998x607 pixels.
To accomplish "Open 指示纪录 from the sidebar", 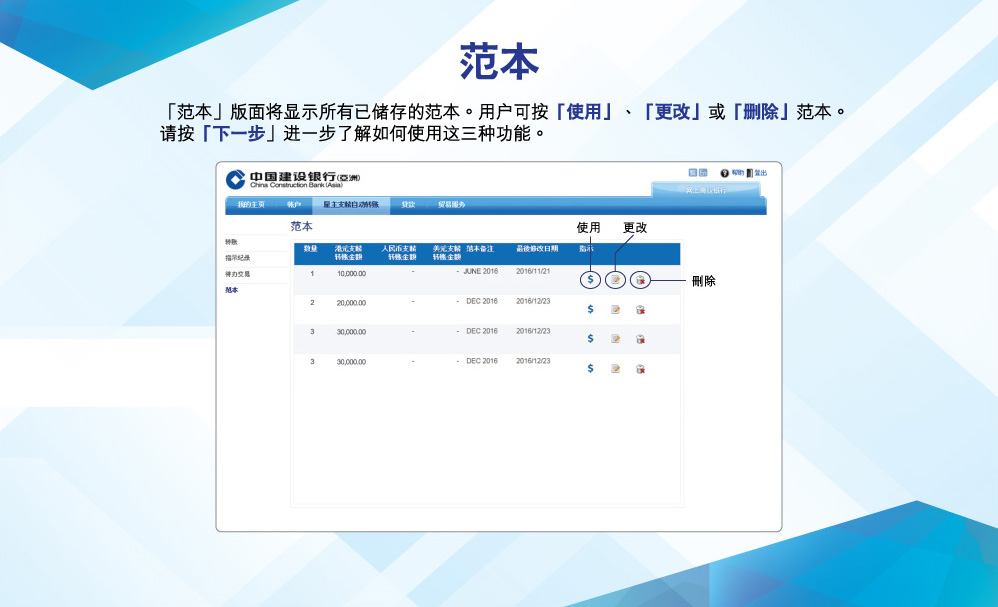I will (x=237, y=258).
